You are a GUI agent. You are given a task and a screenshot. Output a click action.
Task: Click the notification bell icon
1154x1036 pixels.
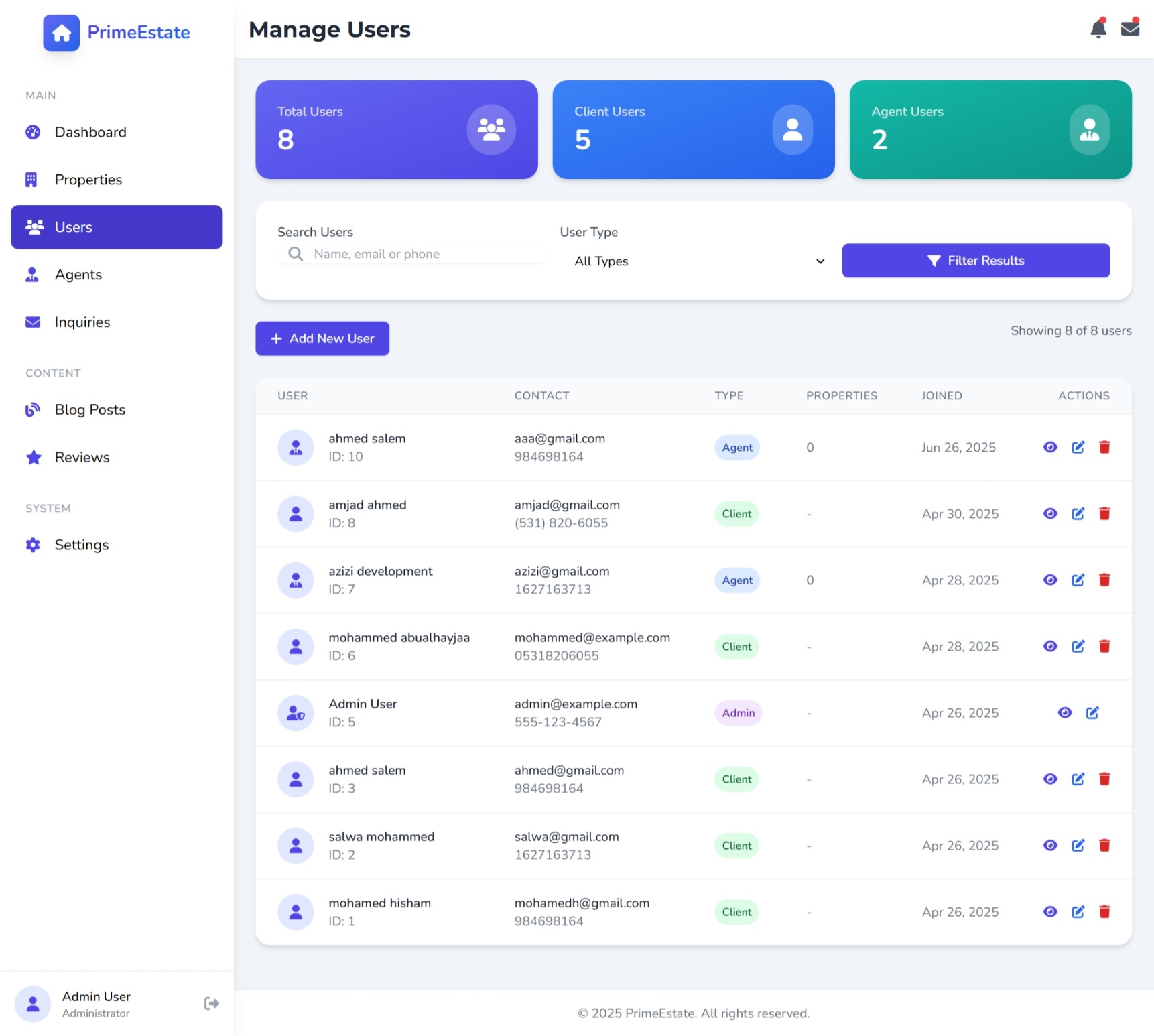(x=1098, y=29)
